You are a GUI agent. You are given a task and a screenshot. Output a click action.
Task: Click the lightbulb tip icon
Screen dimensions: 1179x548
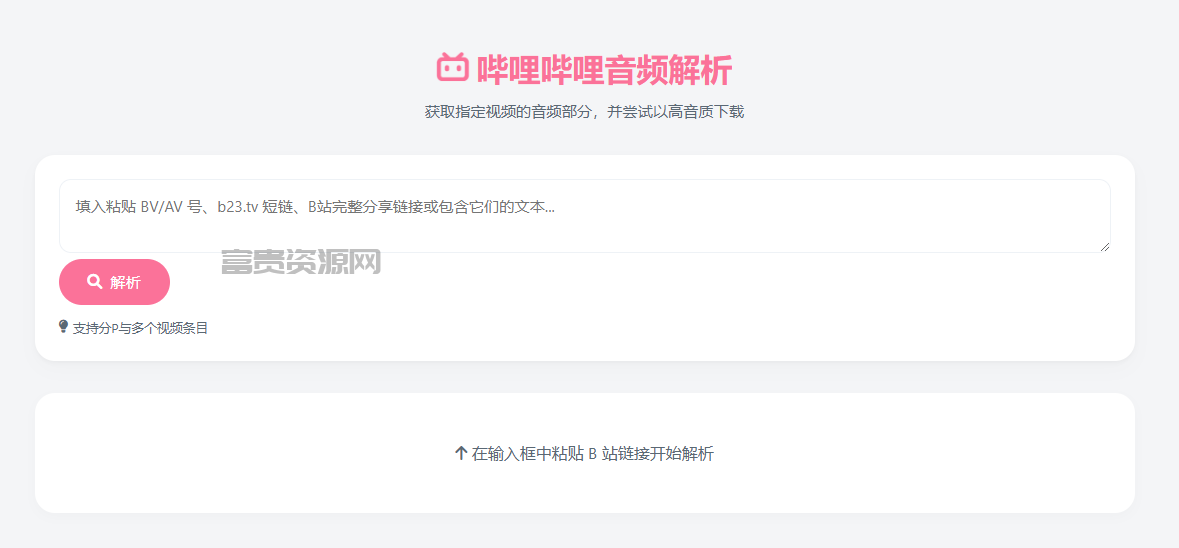[63, 327]
